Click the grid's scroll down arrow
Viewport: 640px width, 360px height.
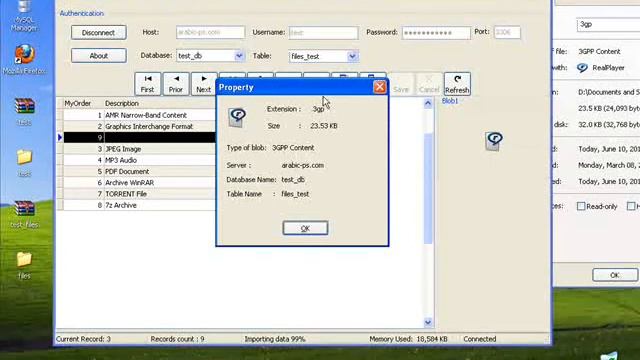428,323
